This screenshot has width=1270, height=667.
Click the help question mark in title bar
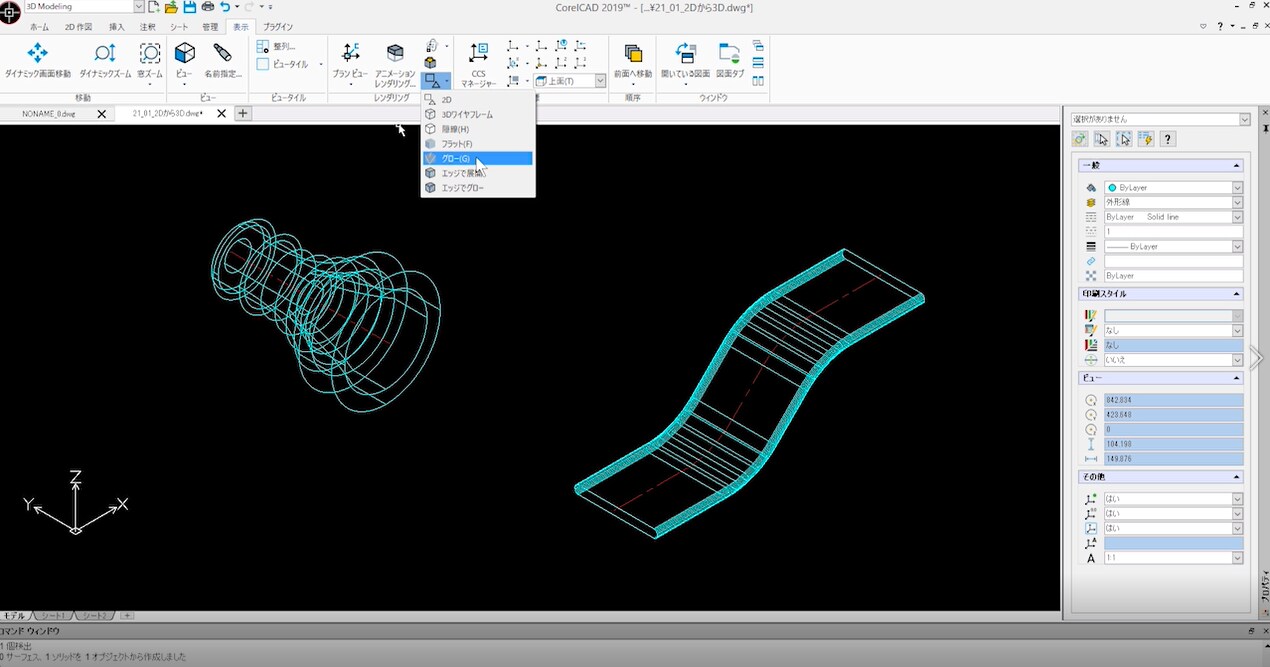click(x=1220, y=27)
